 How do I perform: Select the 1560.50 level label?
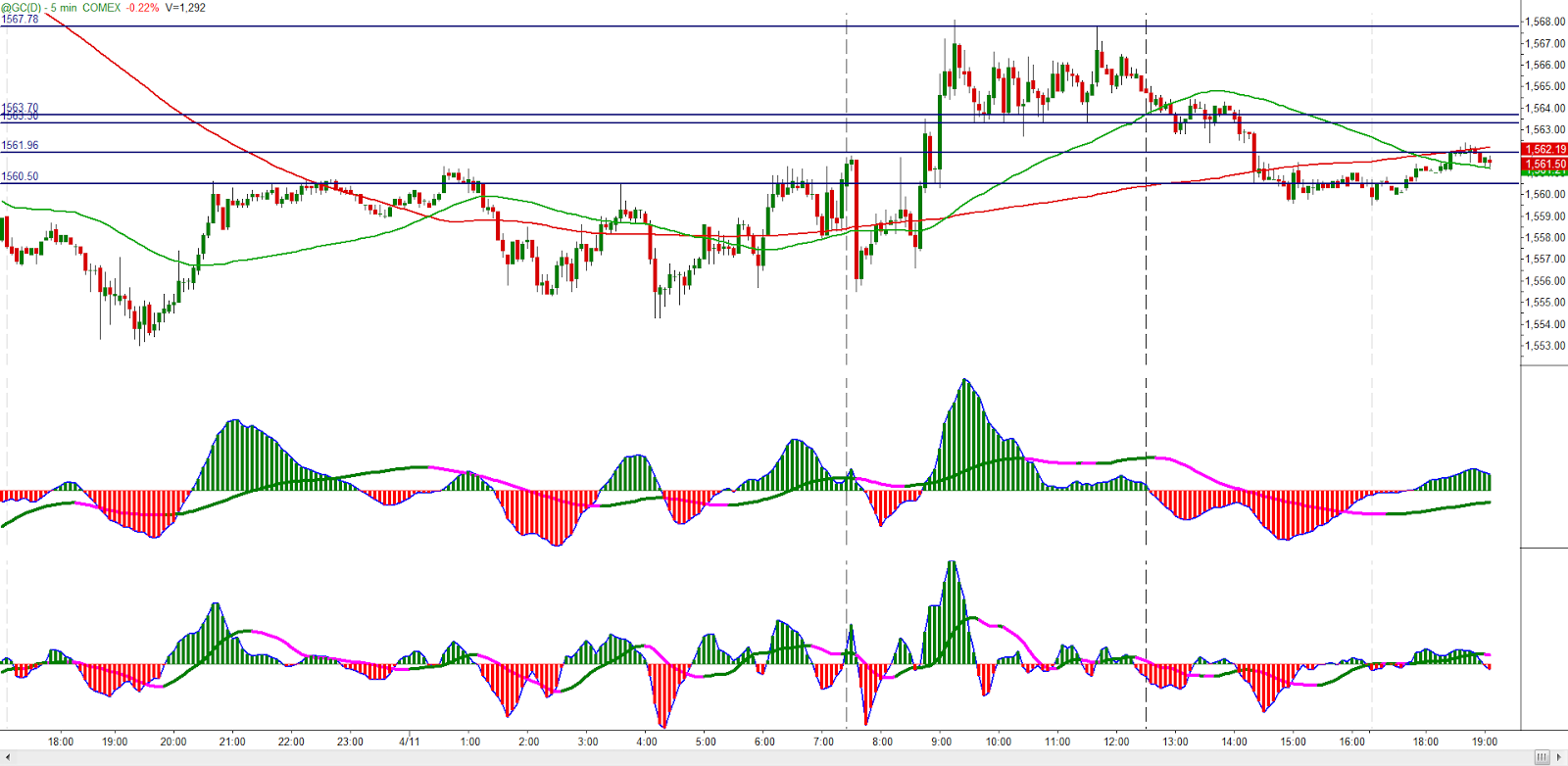pos(20,176)
